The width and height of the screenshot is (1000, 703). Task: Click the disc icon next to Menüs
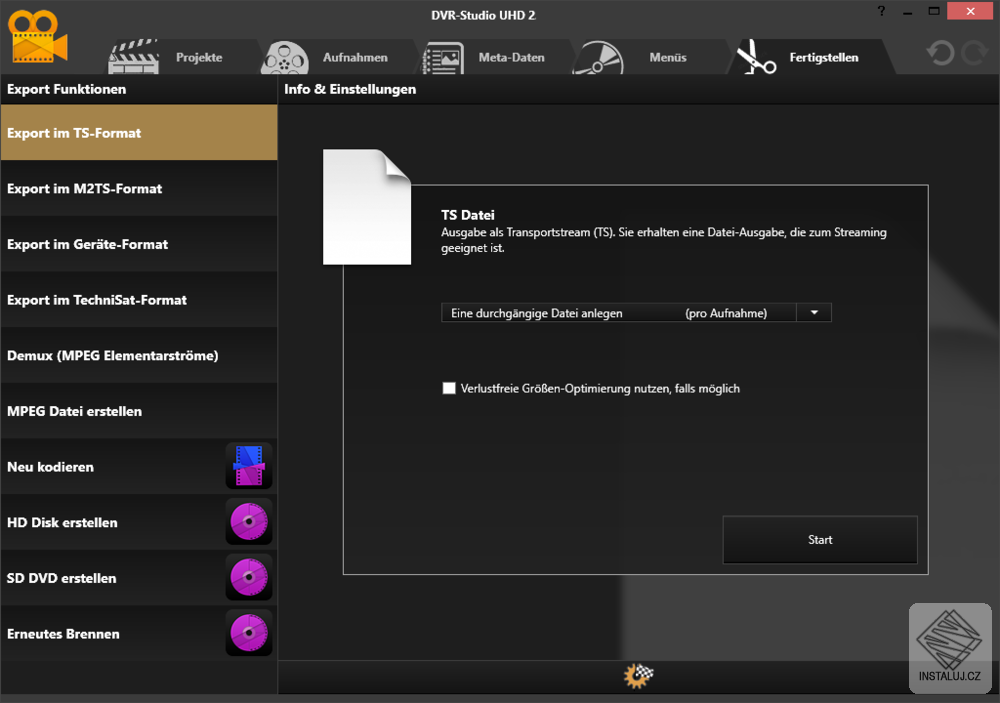(x=598, y=58)
